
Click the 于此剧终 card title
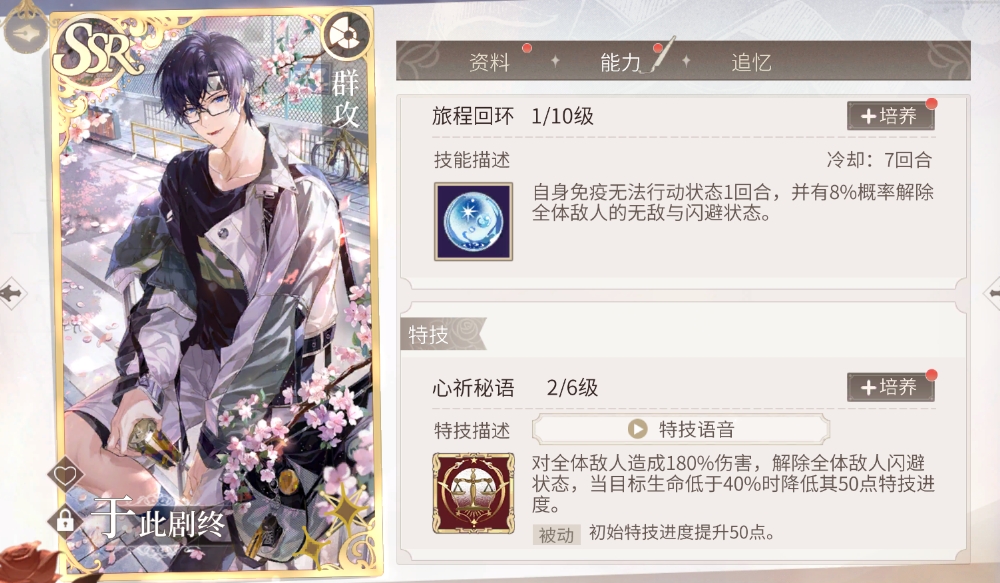pos(157,519)
